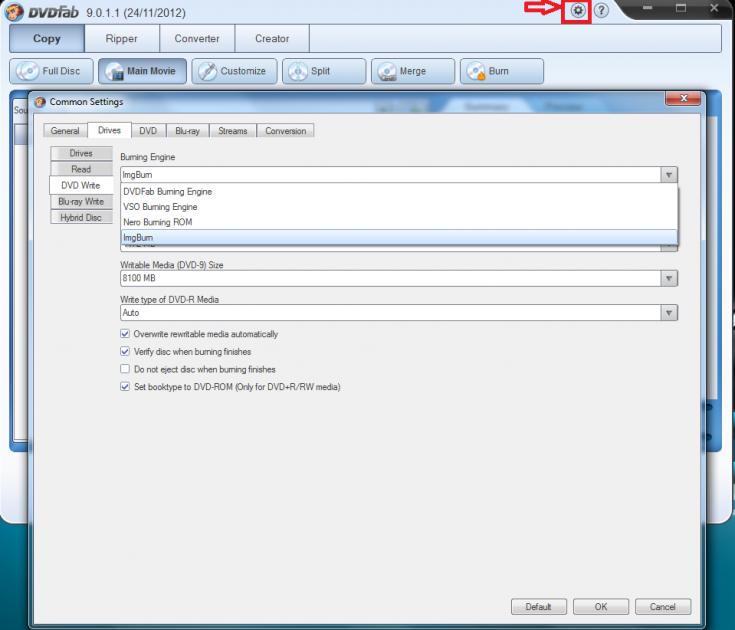Click the 8100 MB size combo box

399,278
